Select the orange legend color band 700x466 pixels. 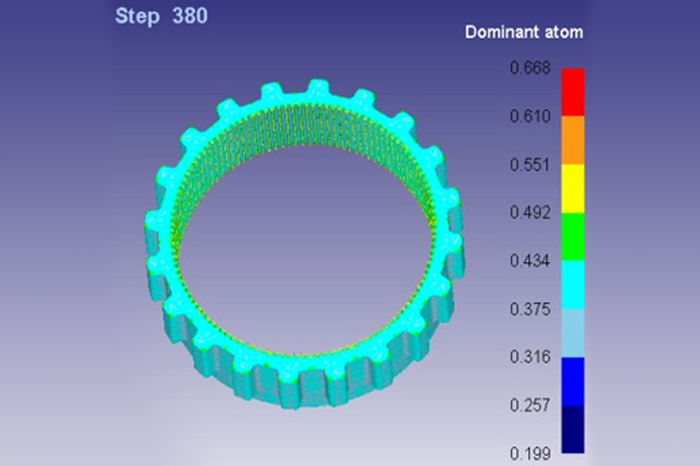(572, 140)
